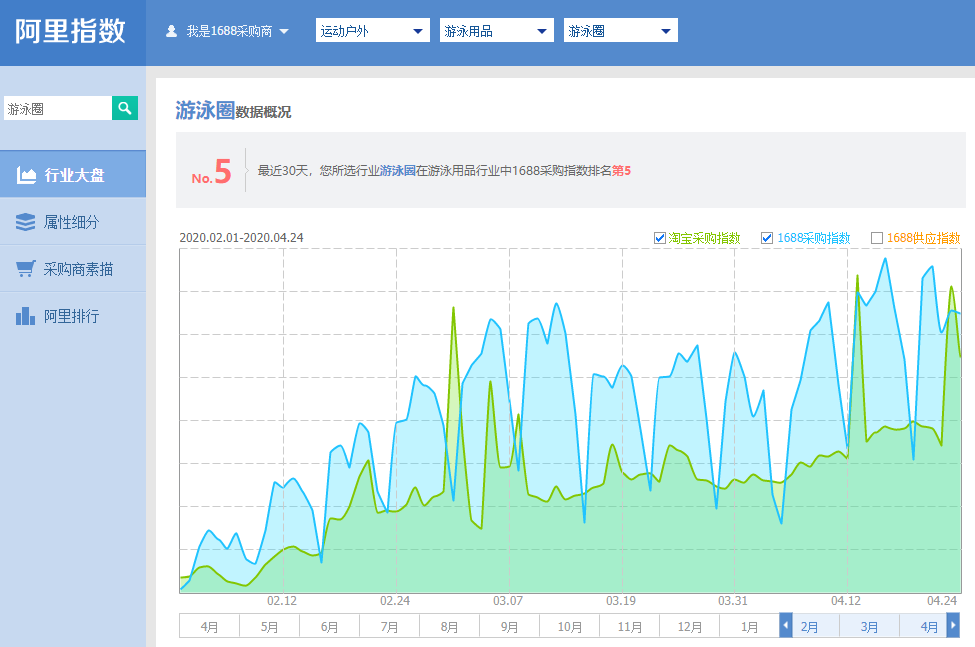Image resolution: width=975 pixels, height=647 pixels.
Task: Uncheck the 1688采购指数 checkbox
Action: pos(767,238)
